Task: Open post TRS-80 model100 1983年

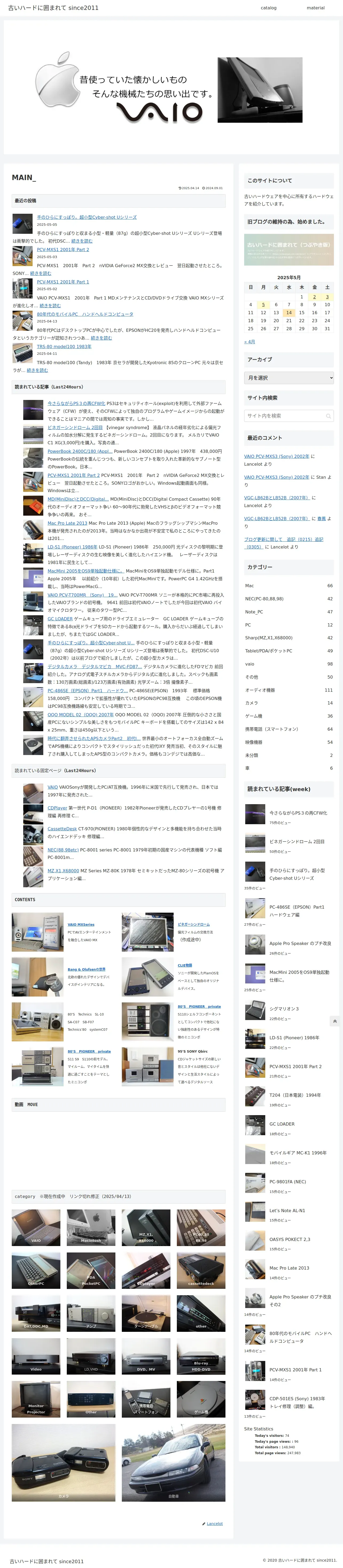Action: [x=64, y=346]
